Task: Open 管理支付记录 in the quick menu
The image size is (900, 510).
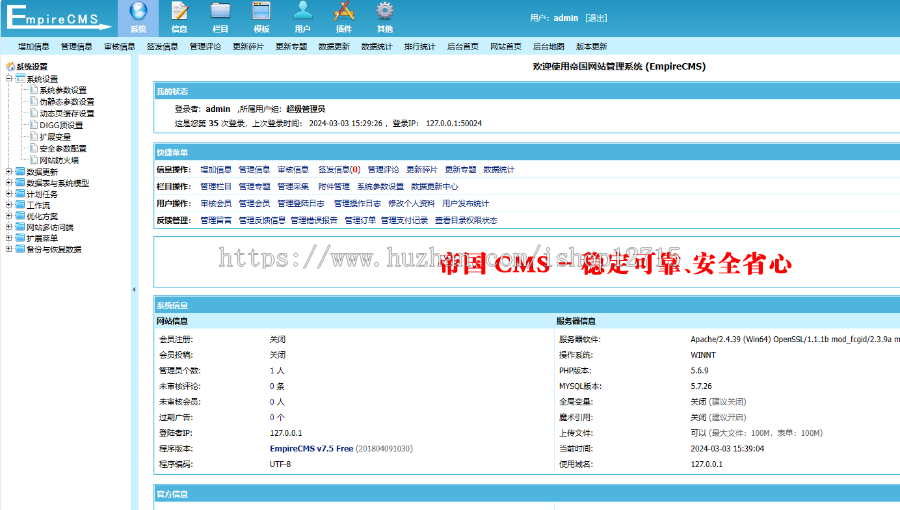Action: point(405,220)
